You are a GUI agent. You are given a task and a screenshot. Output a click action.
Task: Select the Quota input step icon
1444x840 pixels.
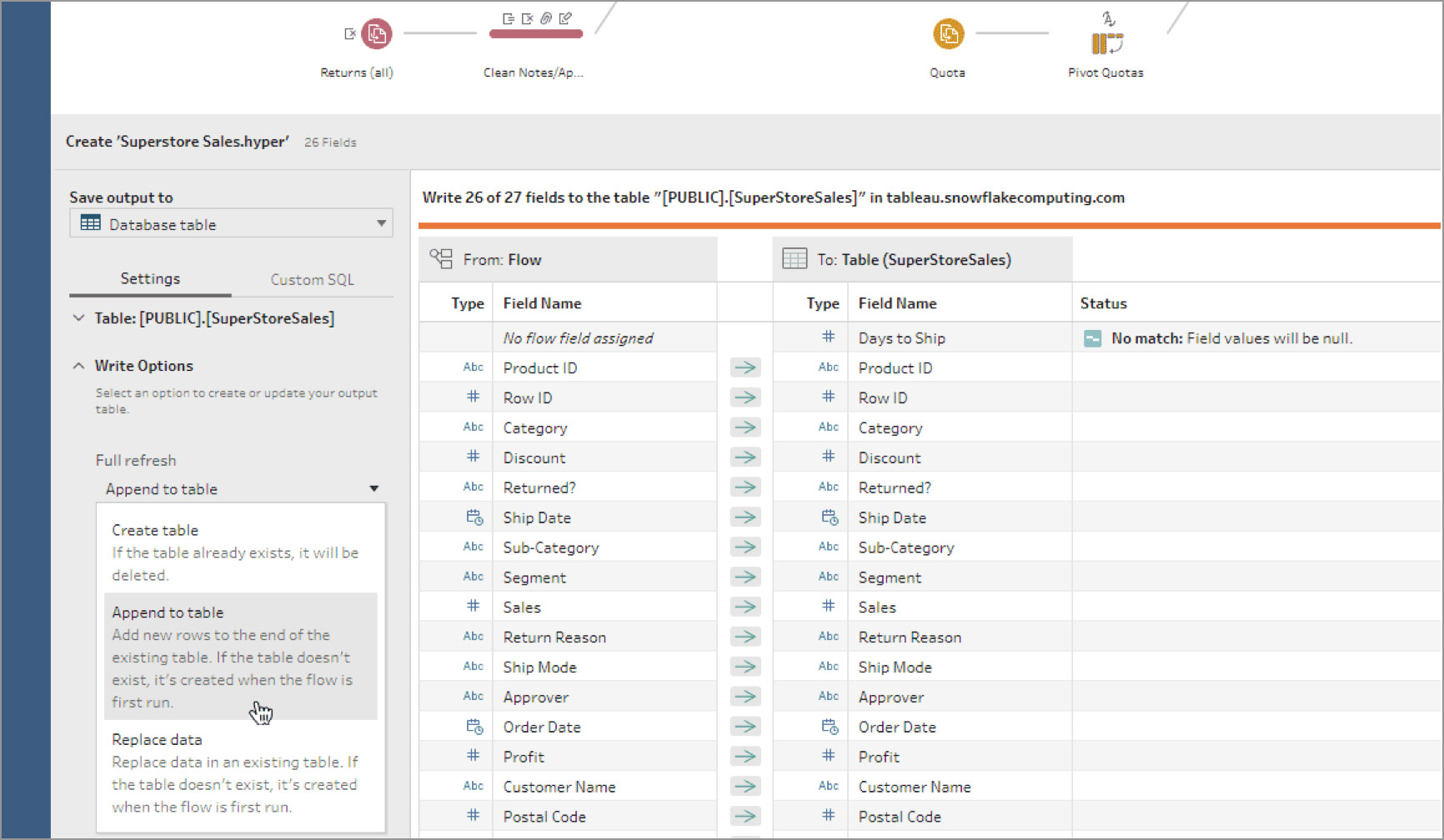click(x=948, y=34)
